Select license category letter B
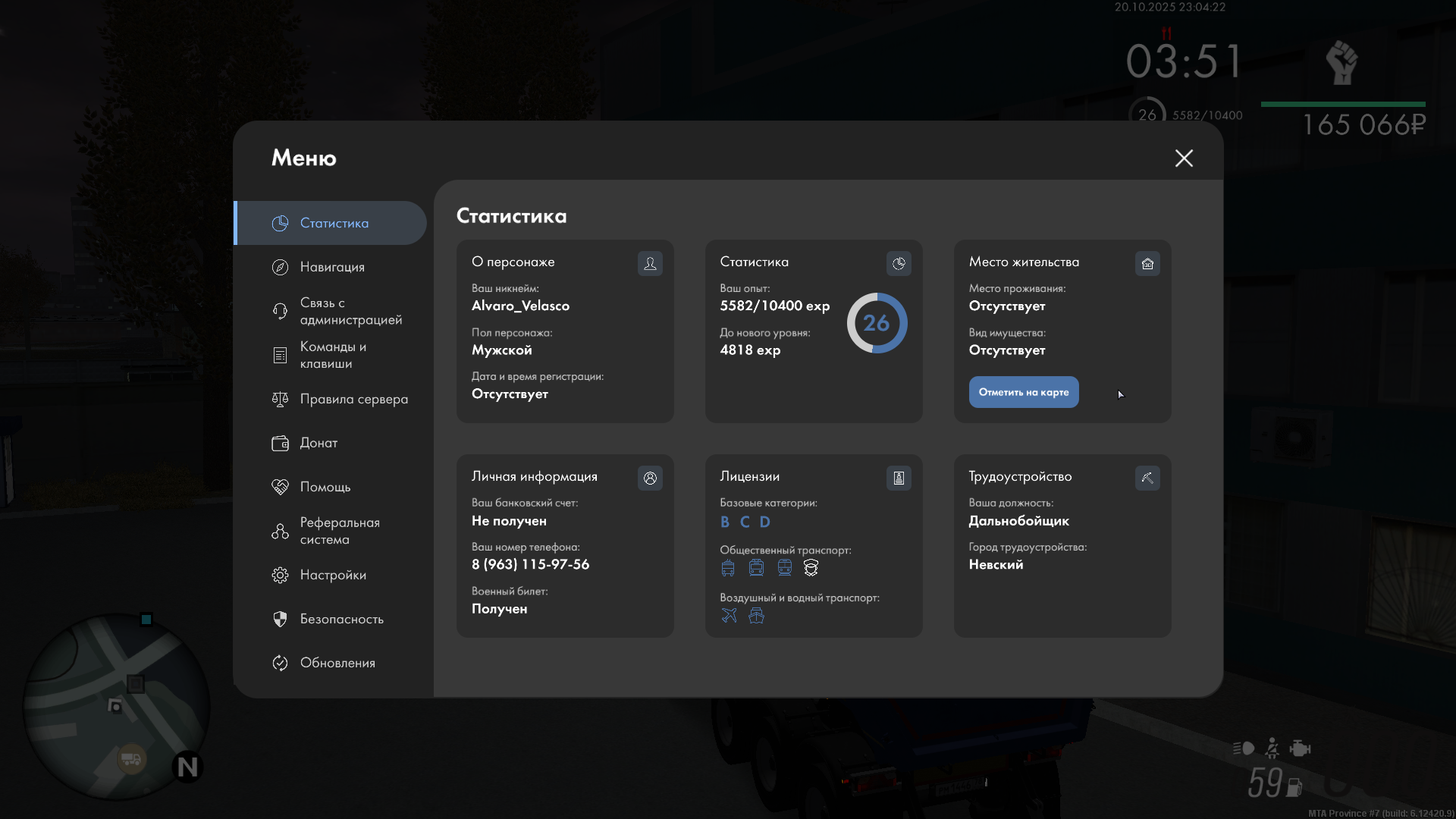 [725, 522]
